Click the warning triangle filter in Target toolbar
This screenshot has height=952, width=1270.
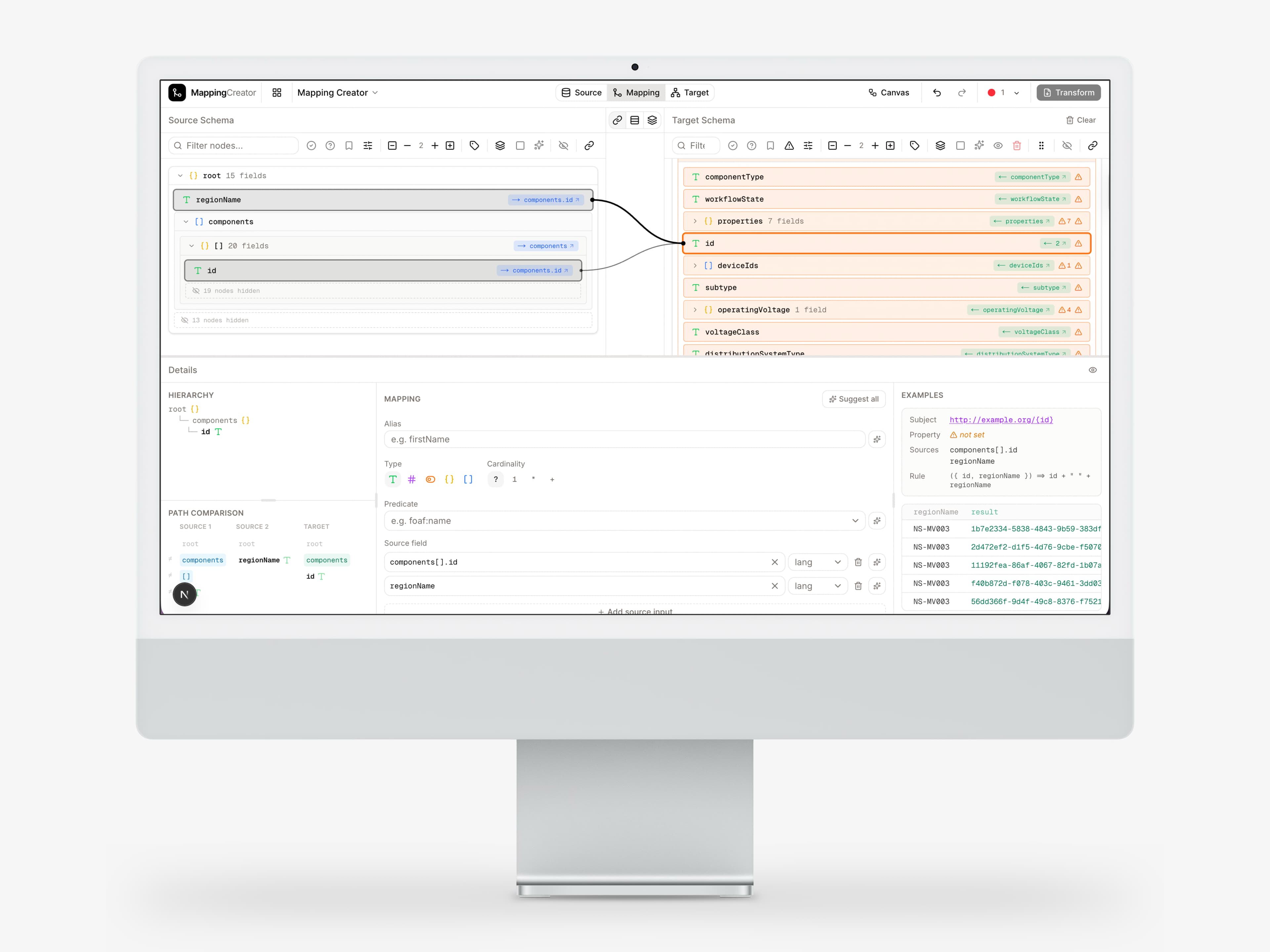pyautogui.click(x=789, y=146)
